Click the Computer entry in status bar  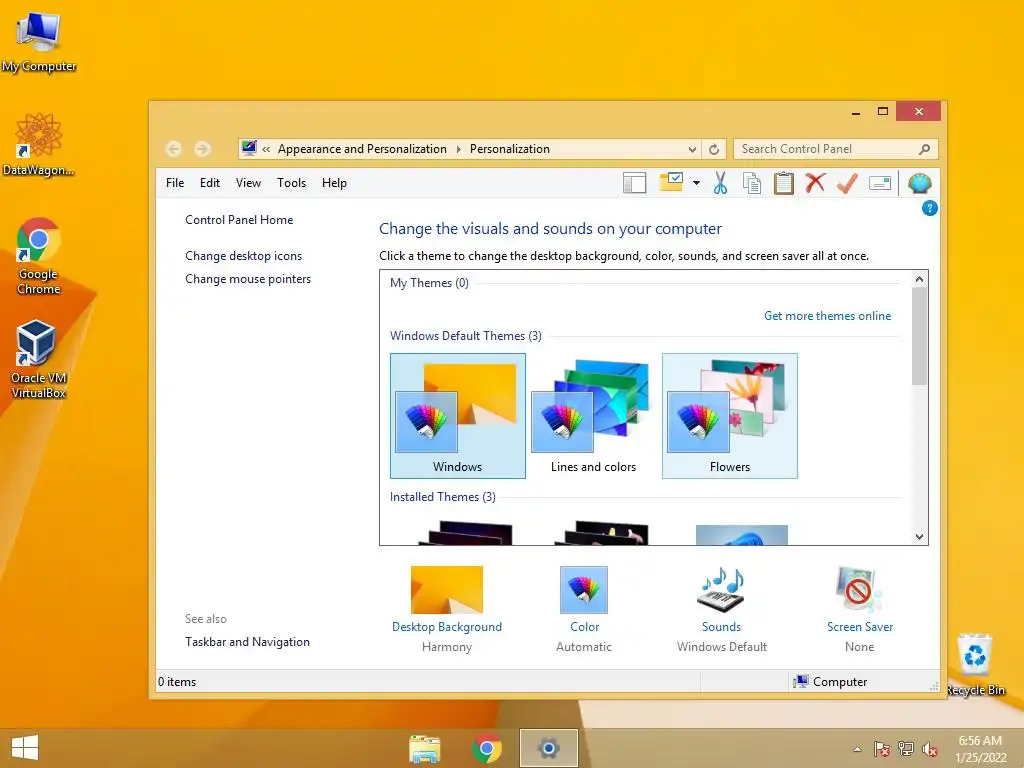(x=830, y=682)
